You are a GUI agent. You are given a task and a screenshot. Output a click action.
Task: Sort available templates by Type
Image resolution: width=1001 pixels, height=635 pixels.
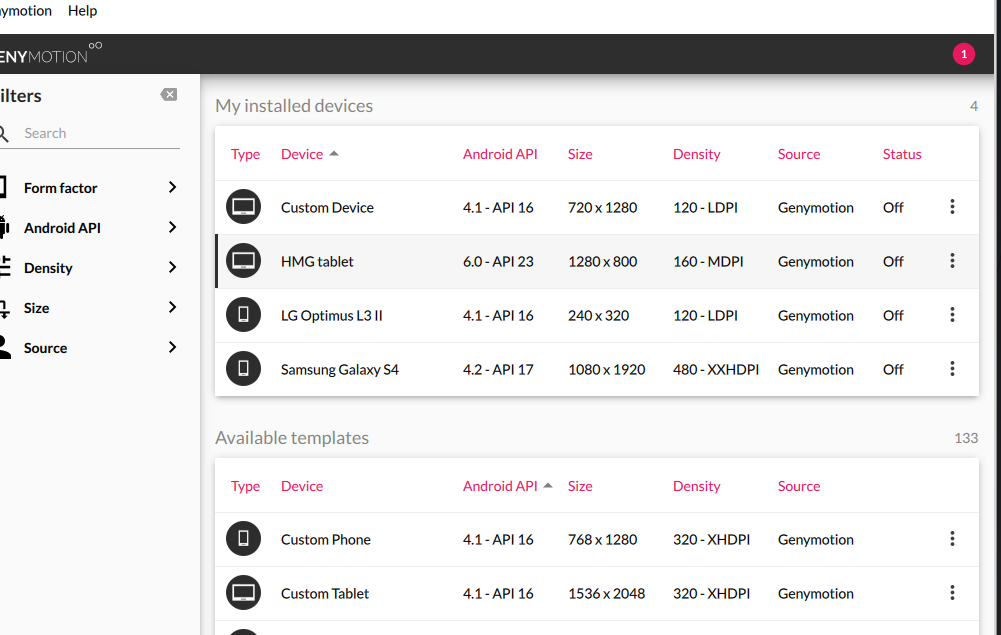pos(245,486)
